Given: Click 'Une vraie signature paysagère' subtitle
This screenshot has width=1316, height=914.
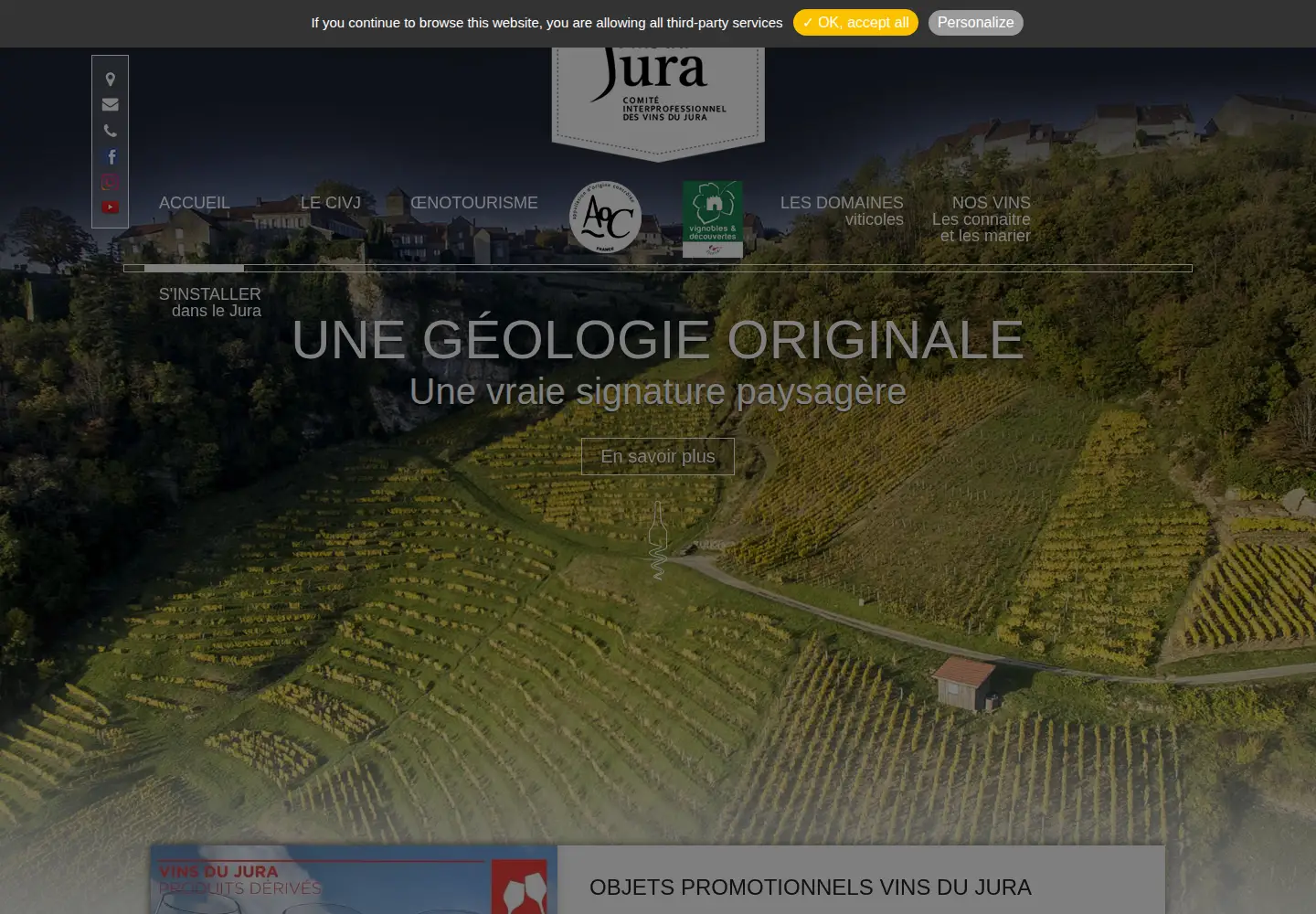Looking at the screenshot, I should [x=658, y=392].
